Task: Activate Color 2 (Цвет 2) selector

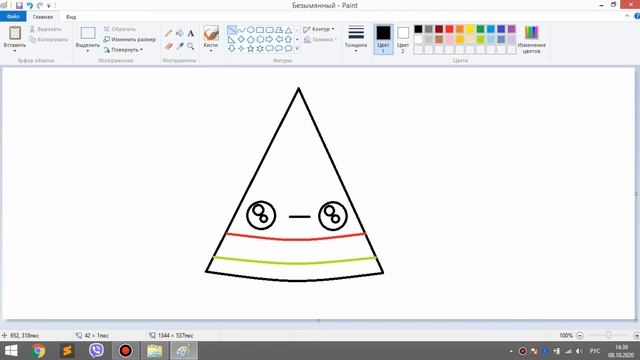Action: pyautogui.click(x=403, y=39)
